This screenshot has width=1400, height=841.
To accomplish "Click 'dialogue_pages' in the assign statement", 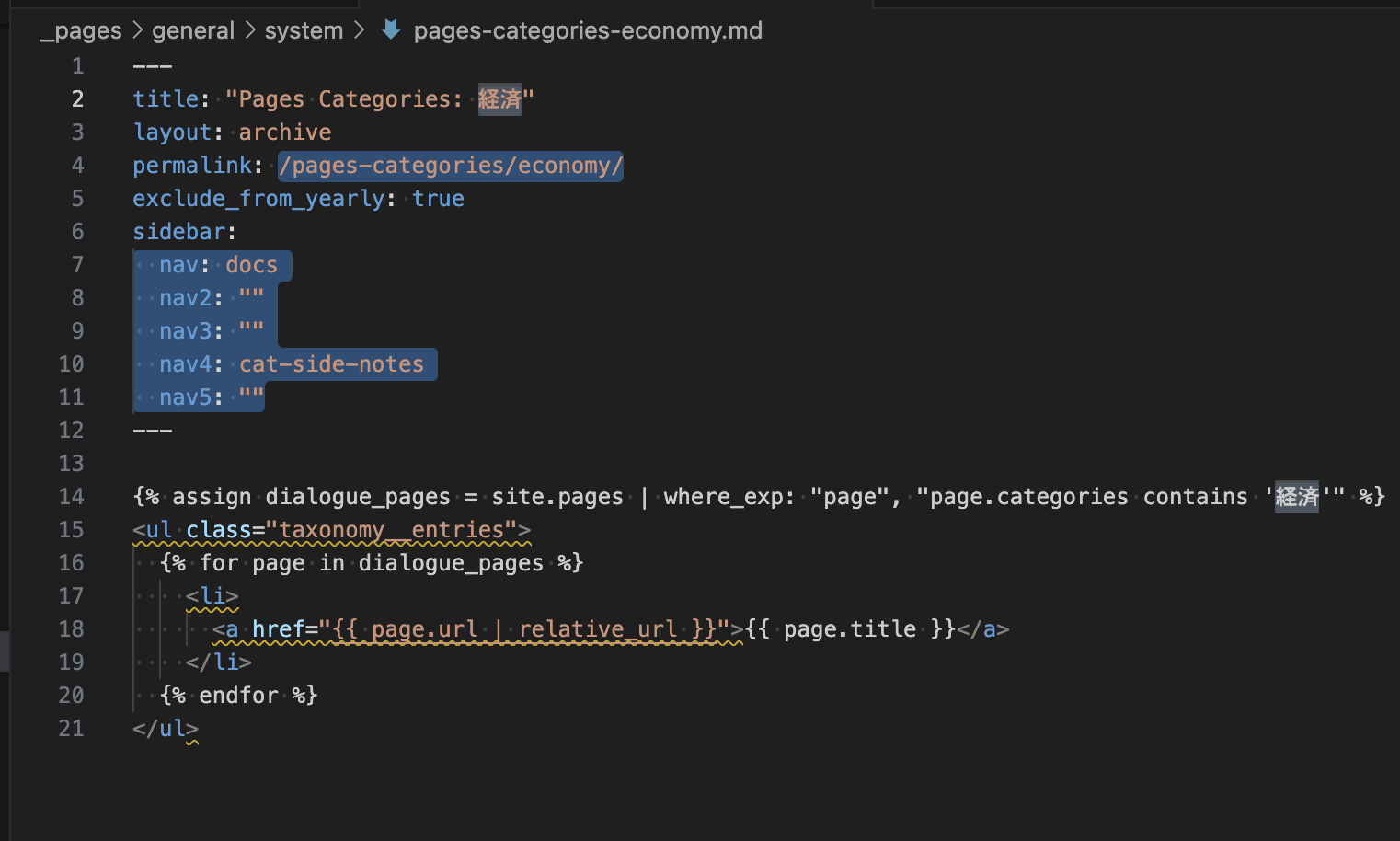I will pyautogui.click(x=359, y=497).
